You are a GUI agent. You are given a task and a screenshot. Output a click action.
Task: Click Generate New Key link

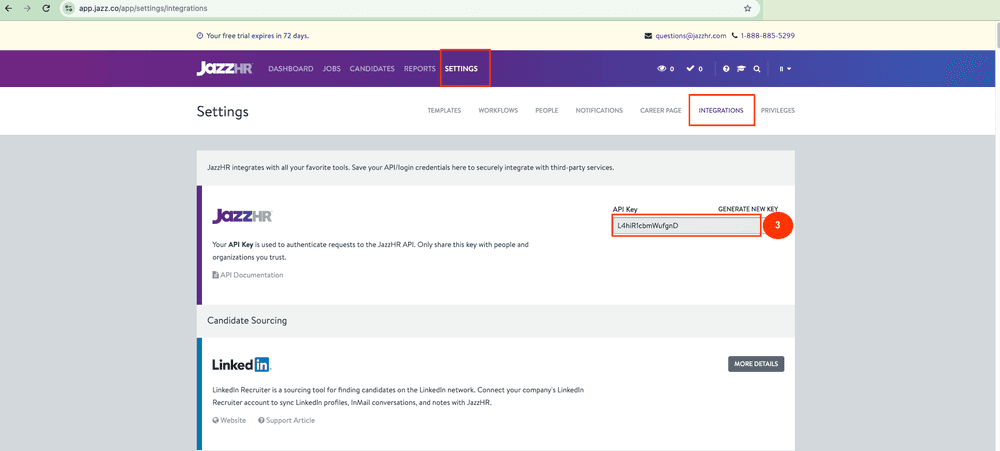[748, 209]
